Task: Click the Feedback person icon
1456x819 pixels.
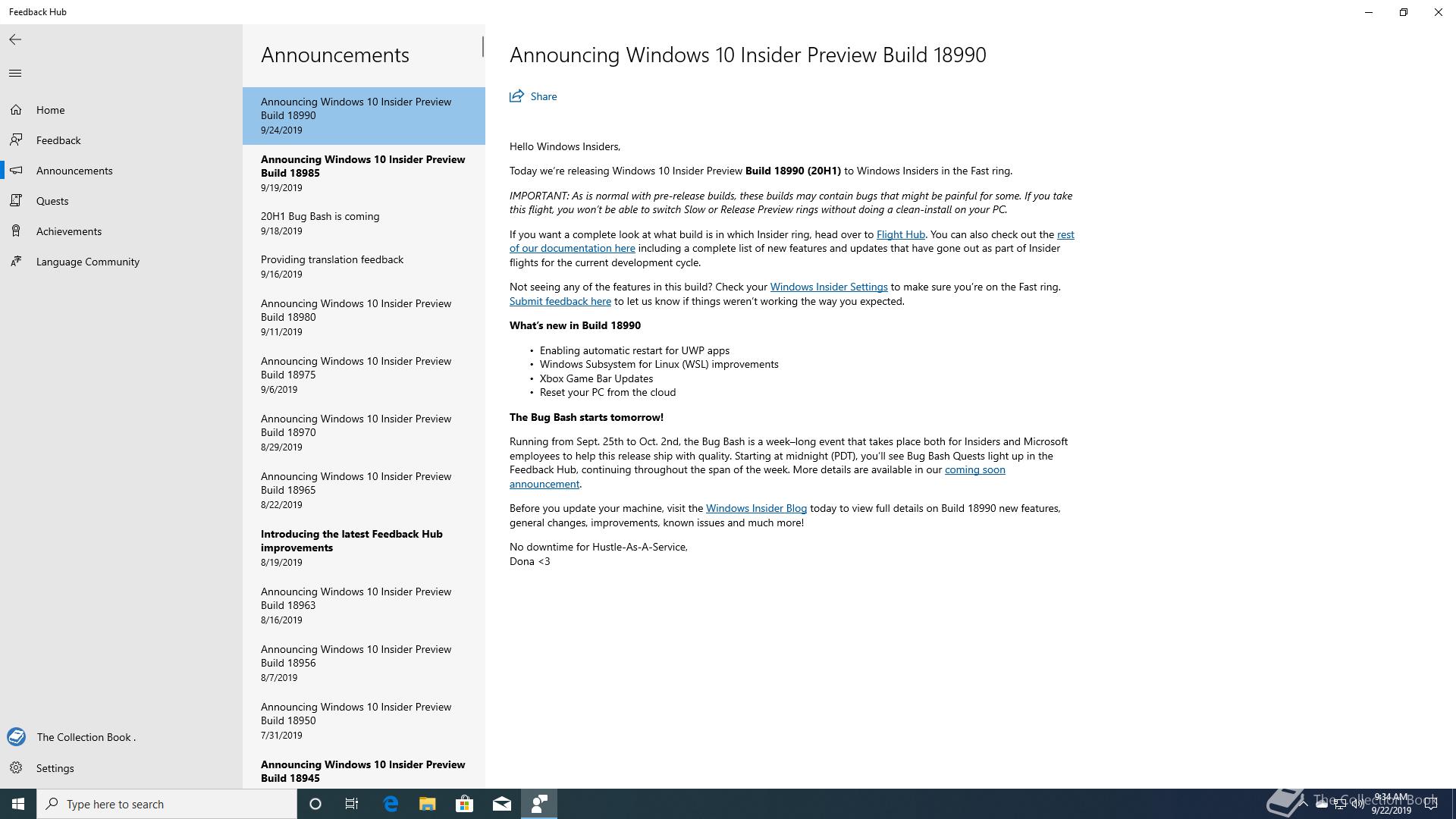Action: coord(16,140)
